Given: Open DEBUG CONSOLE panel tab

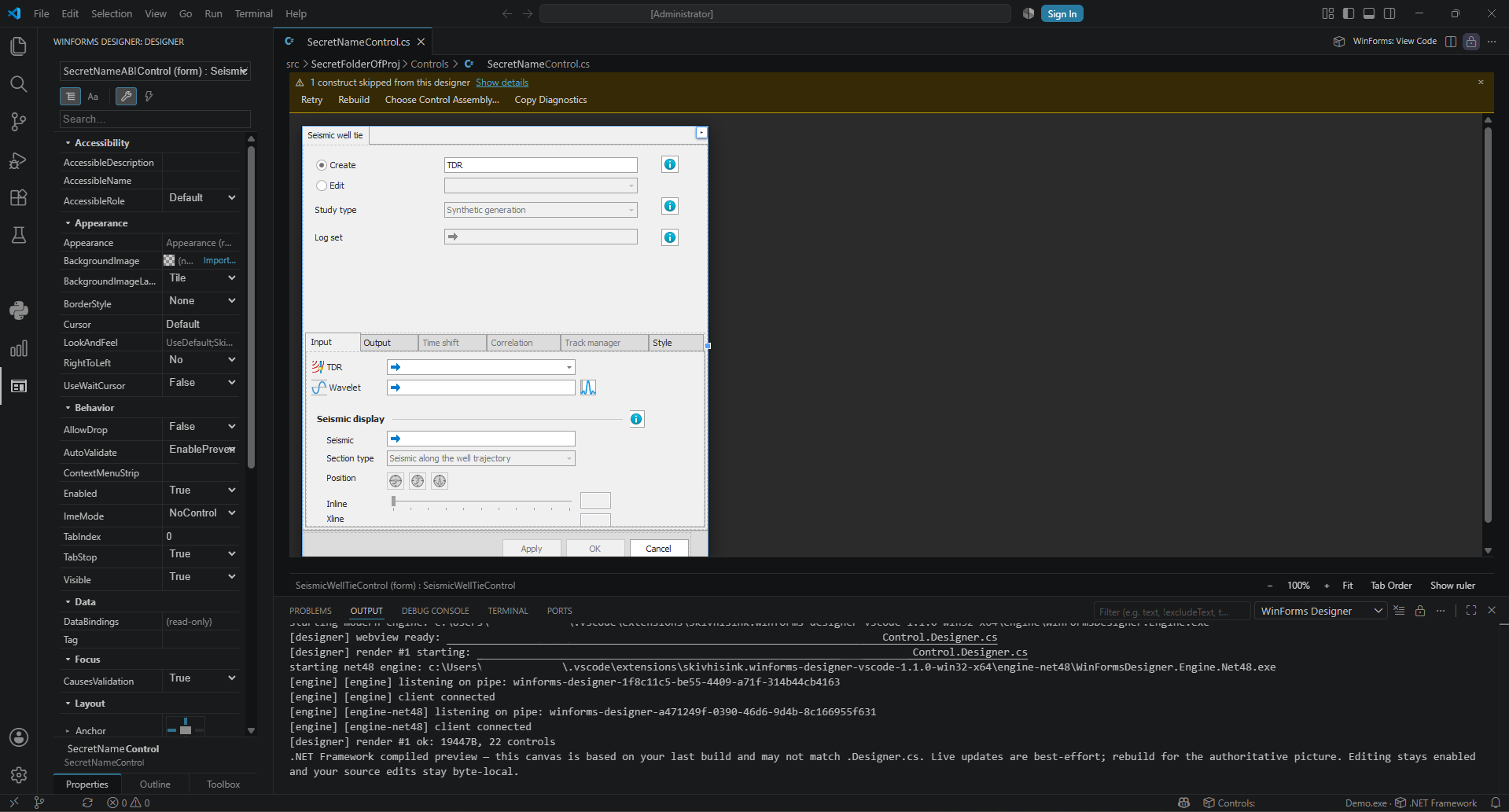Looking at the screenshot, I should tap(435, 611).
